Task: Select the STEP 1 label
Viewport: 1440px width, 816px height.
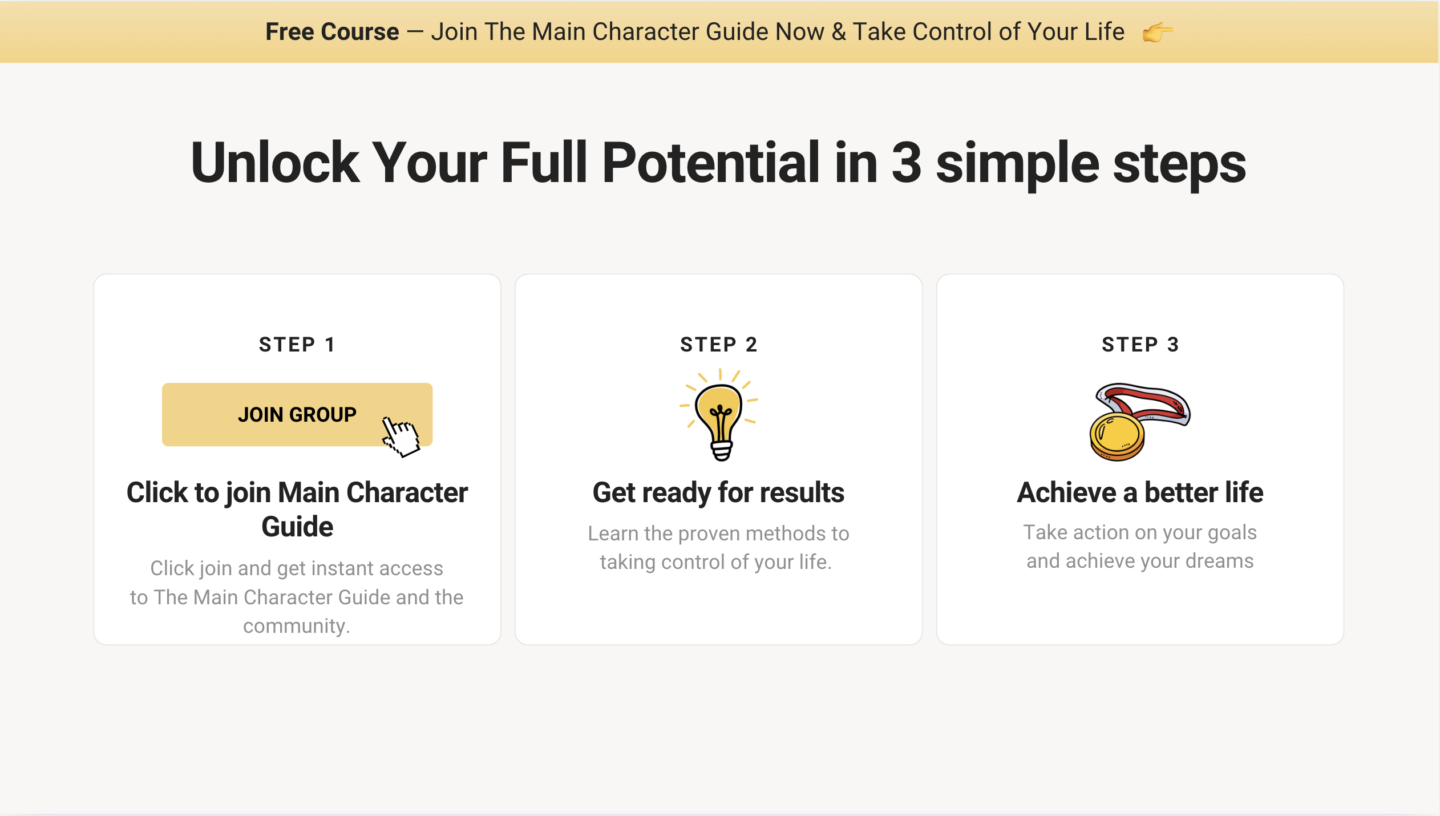Action: click(x=297, y=345)
